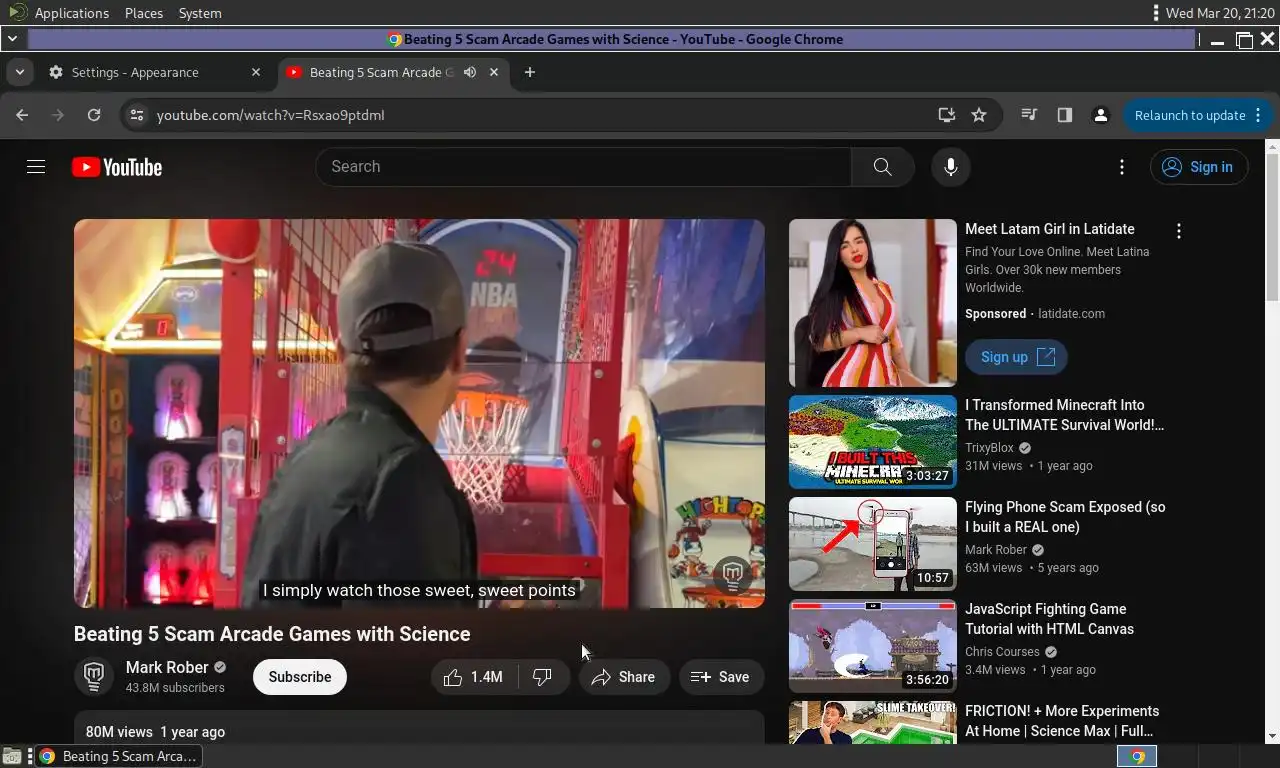Sign in to YouTube
The image size is (1280, 768).
(x=1199, y=167)
